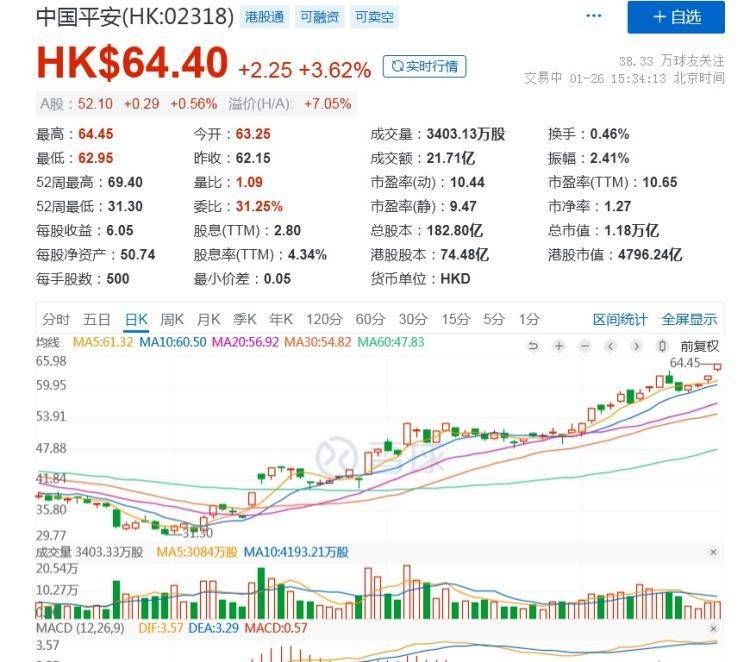Click the MA5:61.32 moving average label
750x662 pixels.
(102, 342)
